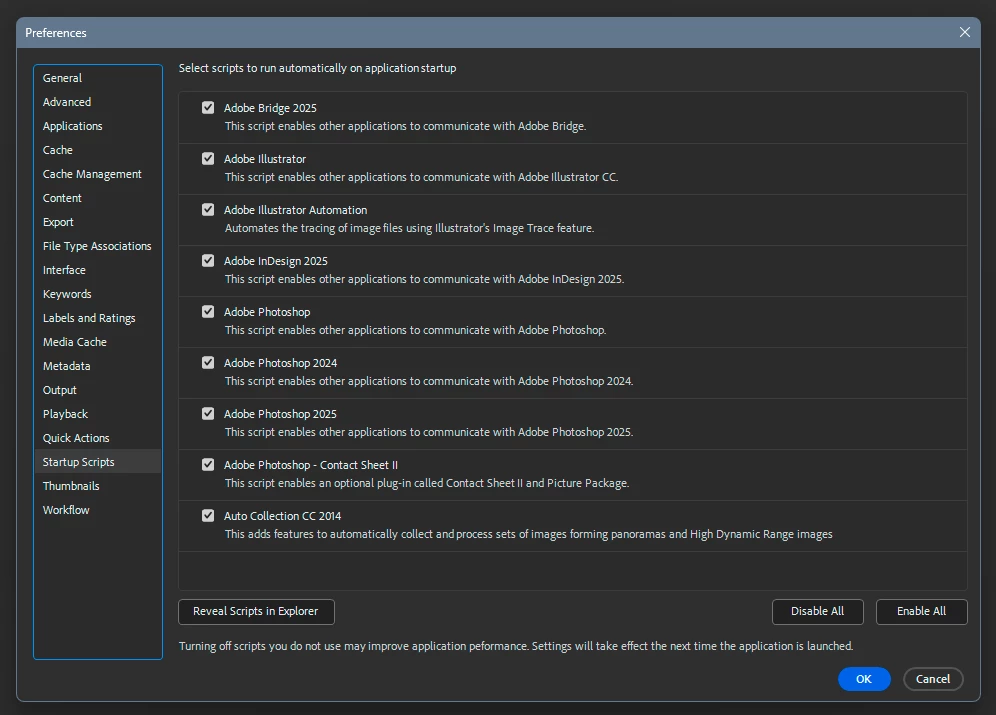Open the Applications preferences section
This screenshot has height=715, width=996.
coord(98,126)
